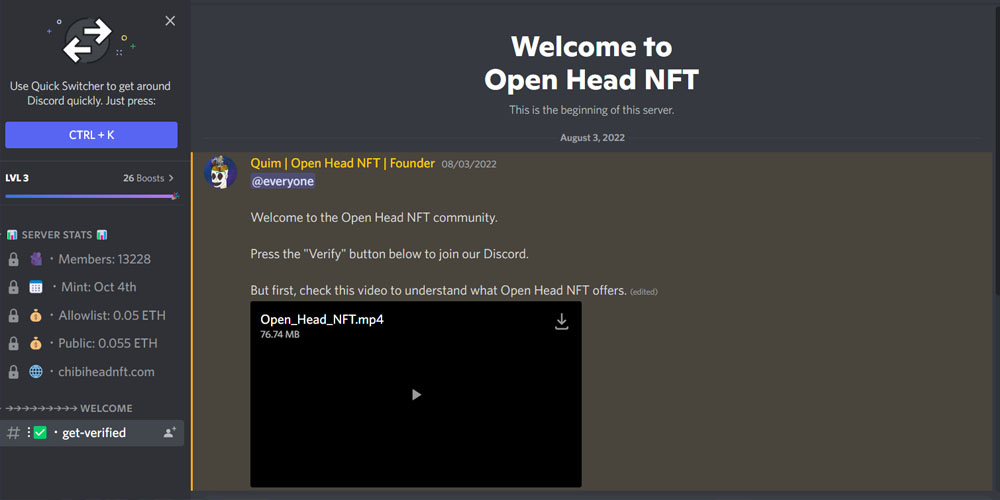The width and height of the screenshot is (1000, 500).
Task: Click the purple emoji on Members channel
Action: pos(36,260)
